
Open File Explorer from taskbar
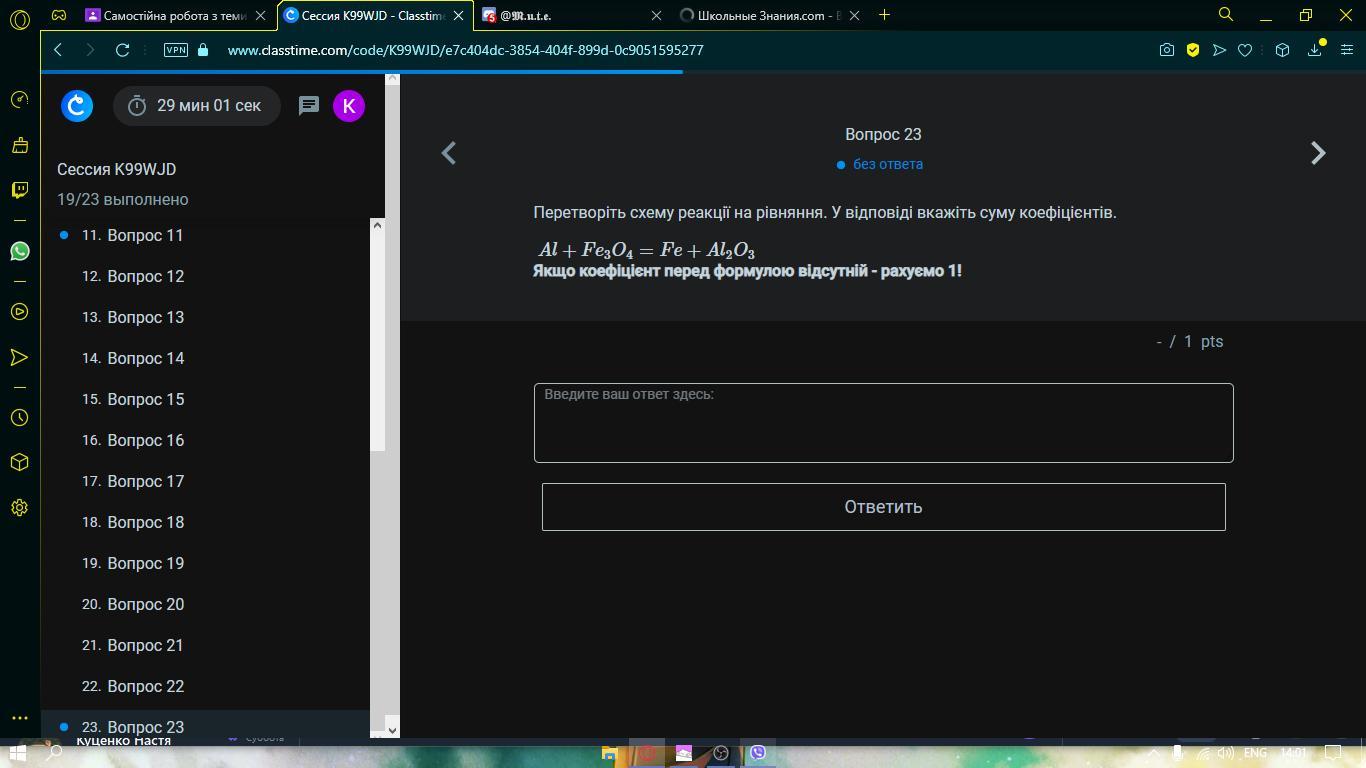coord(609,753)
